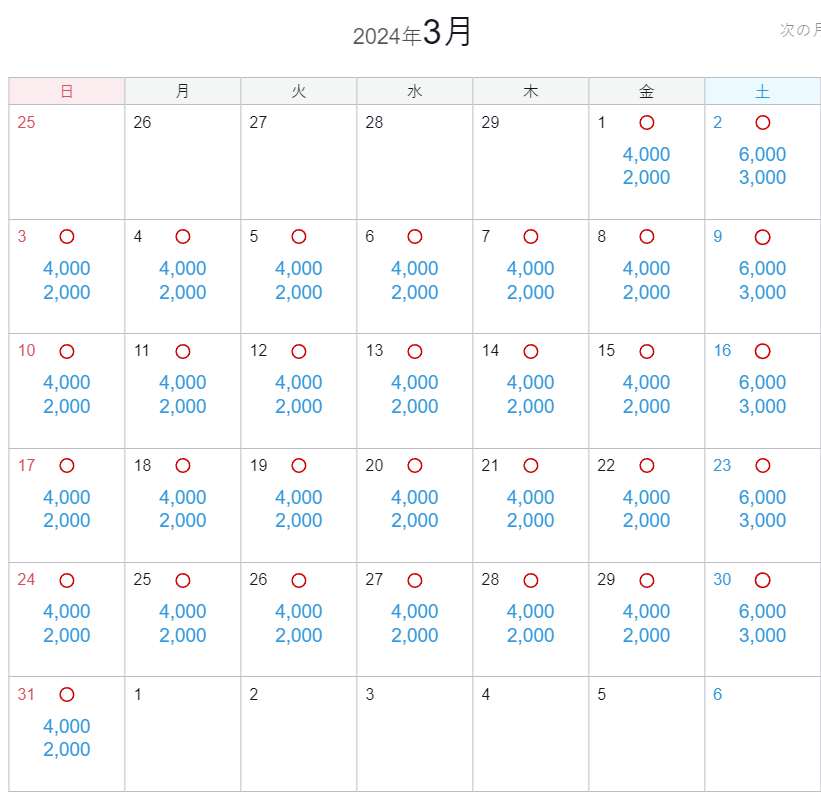Select the availability circle on March 25
The height and width of the screenshot is (794, 821).
click(x=183, y=580)
